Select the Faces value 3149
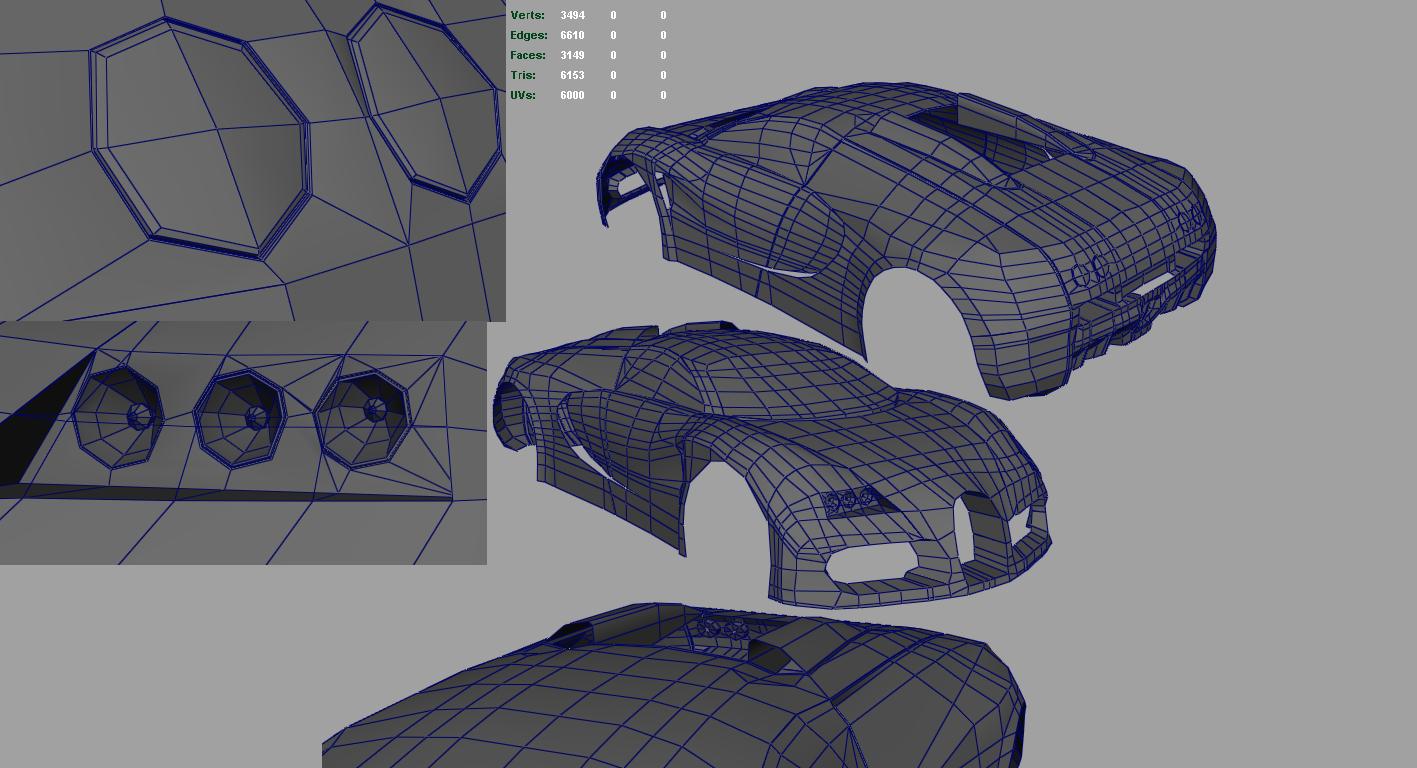This screenshot has width=1417, height=768. 572,55
